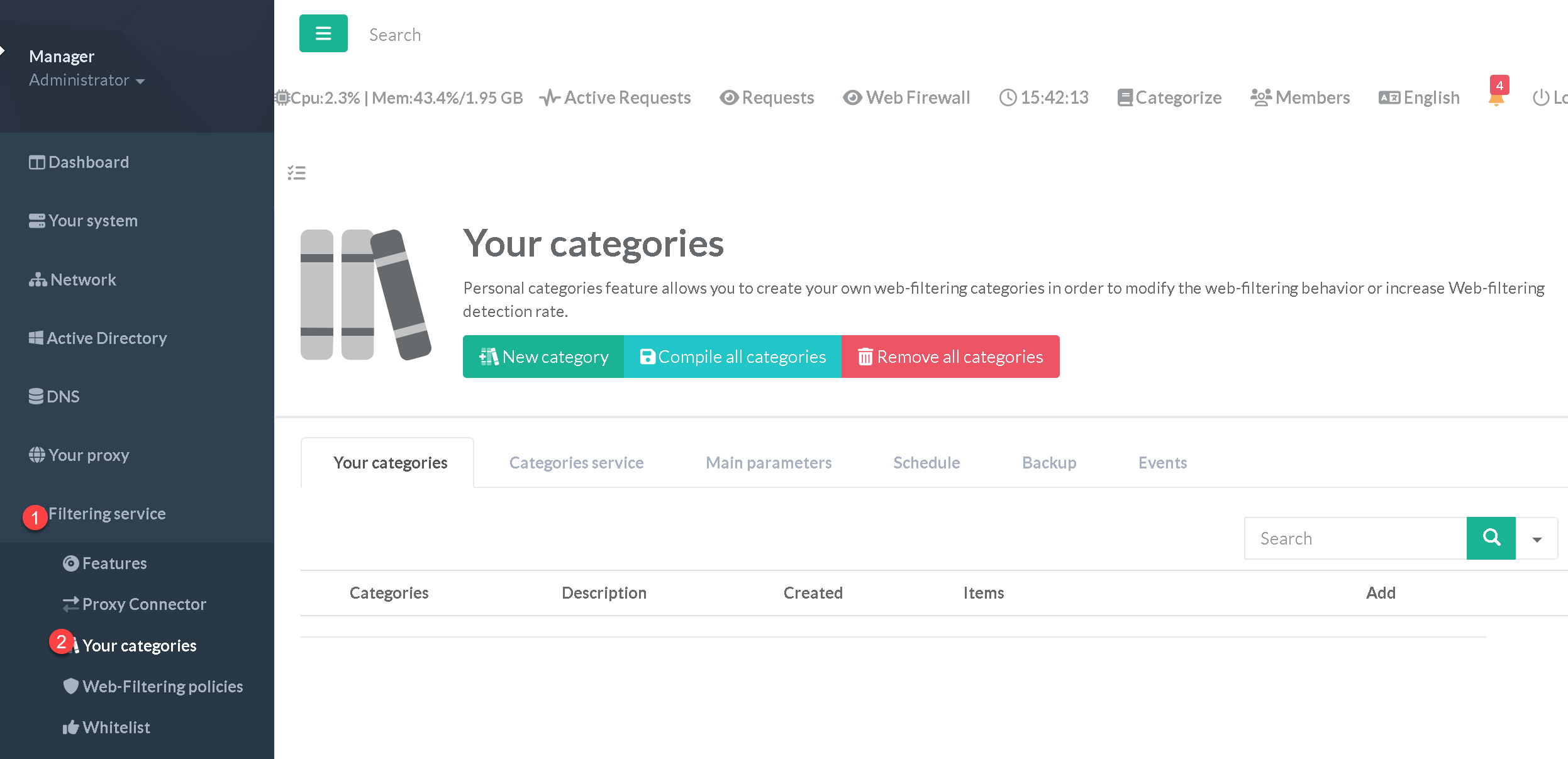Open Members from the top bar
The width and height of the screenshot is (1568, 759).
point(1300,97)
